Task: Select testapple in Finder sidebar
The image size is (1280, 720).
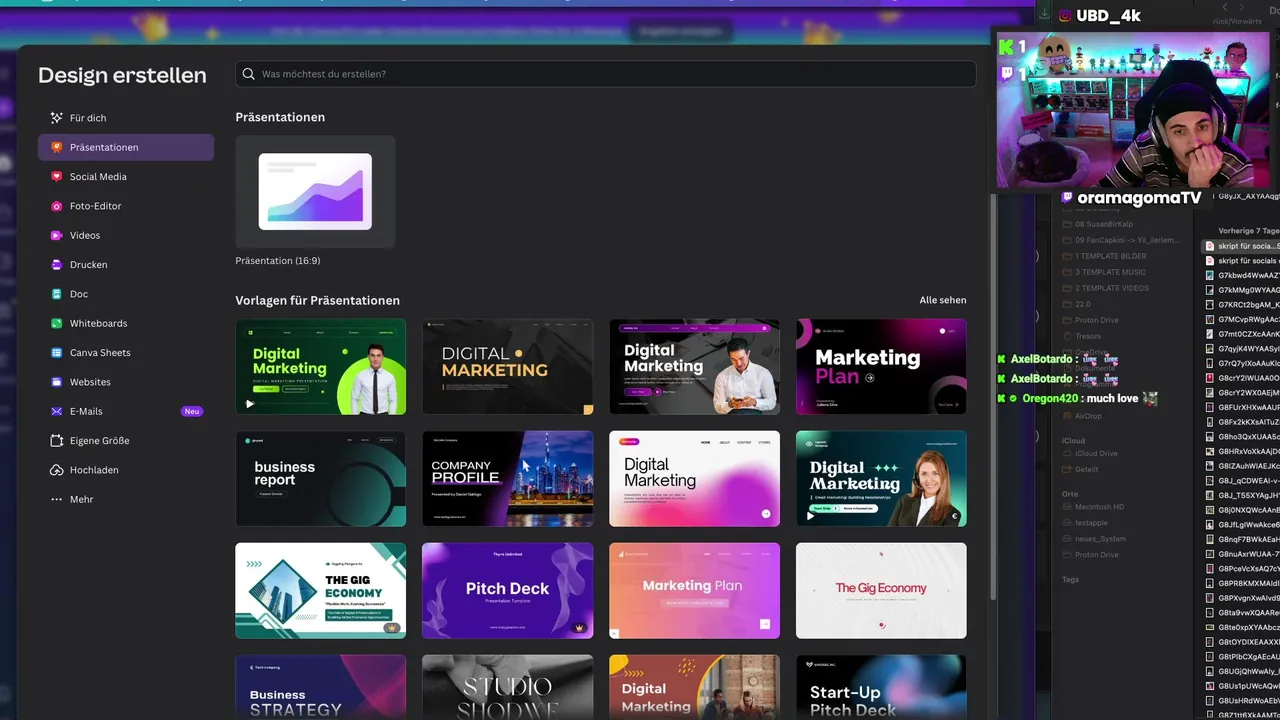Action: [1092, 523]
